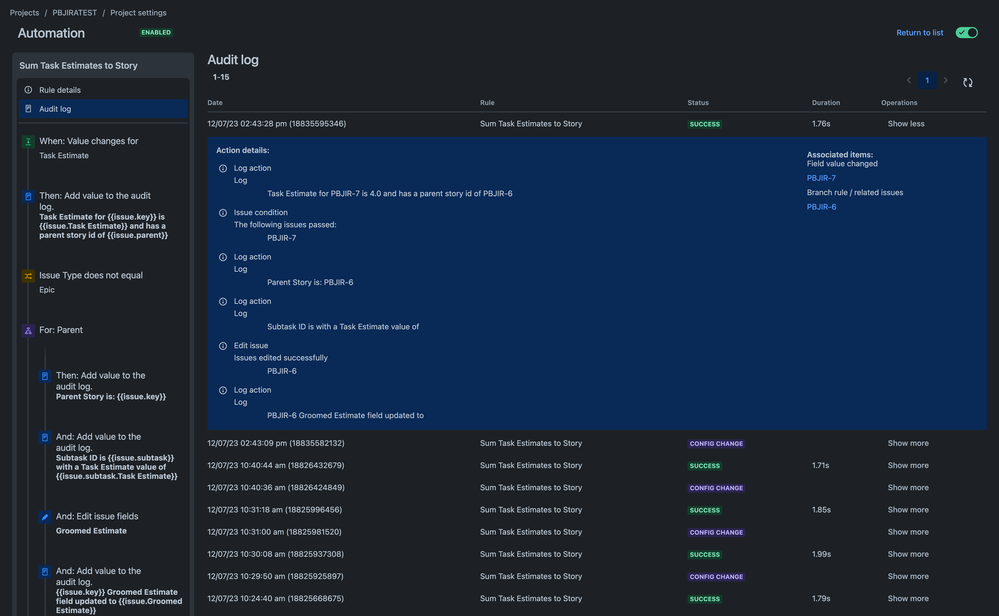The image size is (999, 616).
Task: Open Projects in the breadcrumb
Action: [24, 13]
